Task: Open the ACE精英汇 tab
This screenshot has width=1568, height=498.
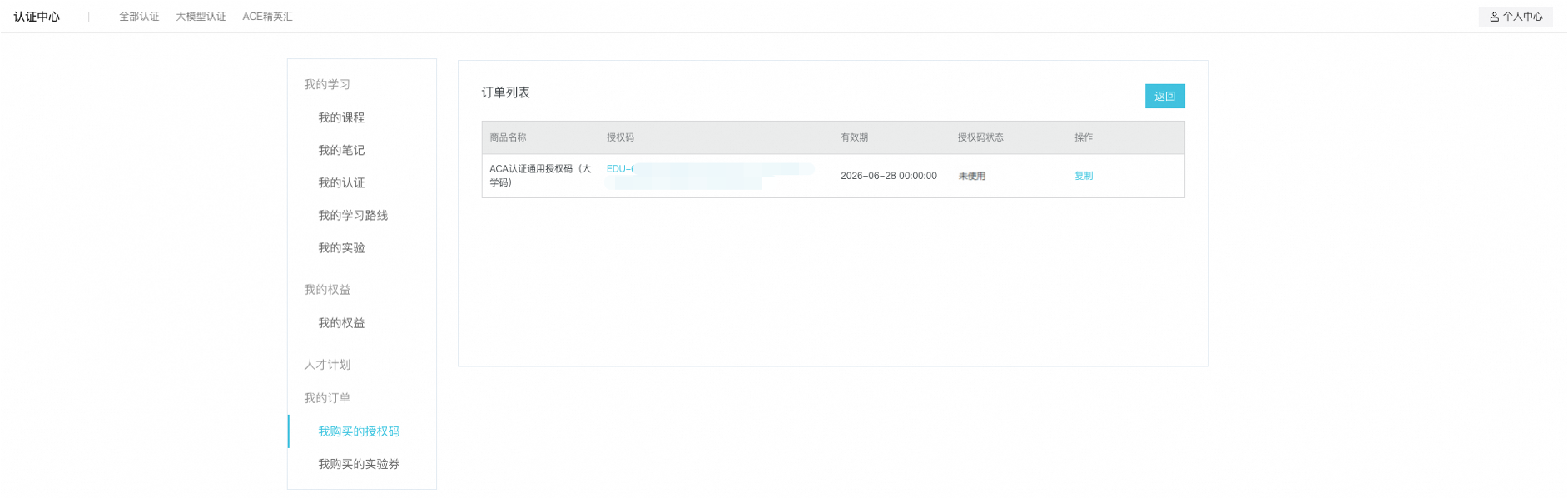Action: (267, 17)
